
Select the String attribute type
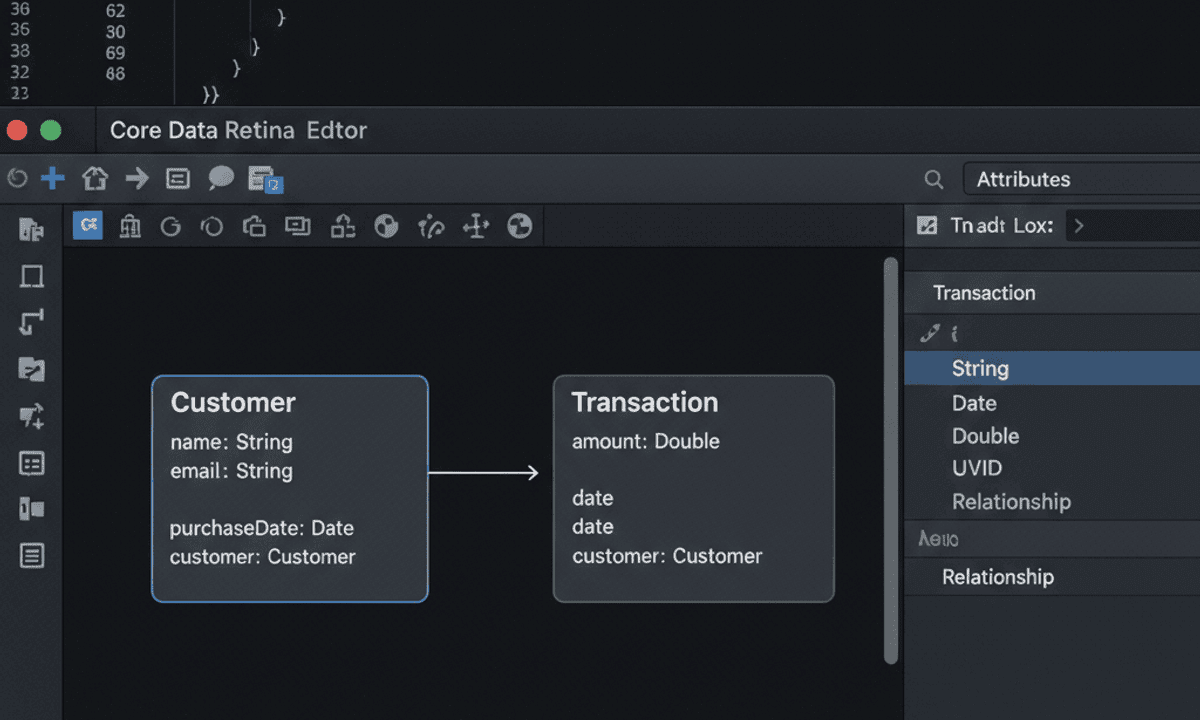979,368
